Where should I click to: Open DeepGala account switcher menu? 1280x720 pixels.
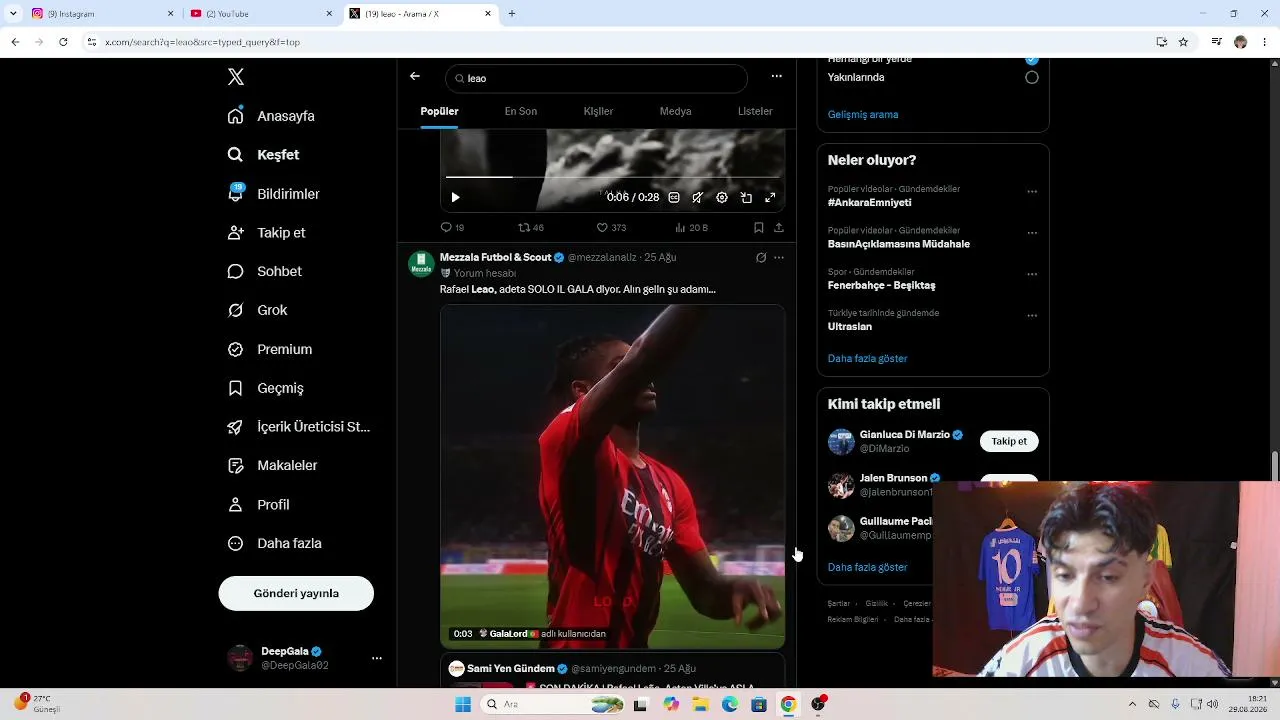point(377,658)
